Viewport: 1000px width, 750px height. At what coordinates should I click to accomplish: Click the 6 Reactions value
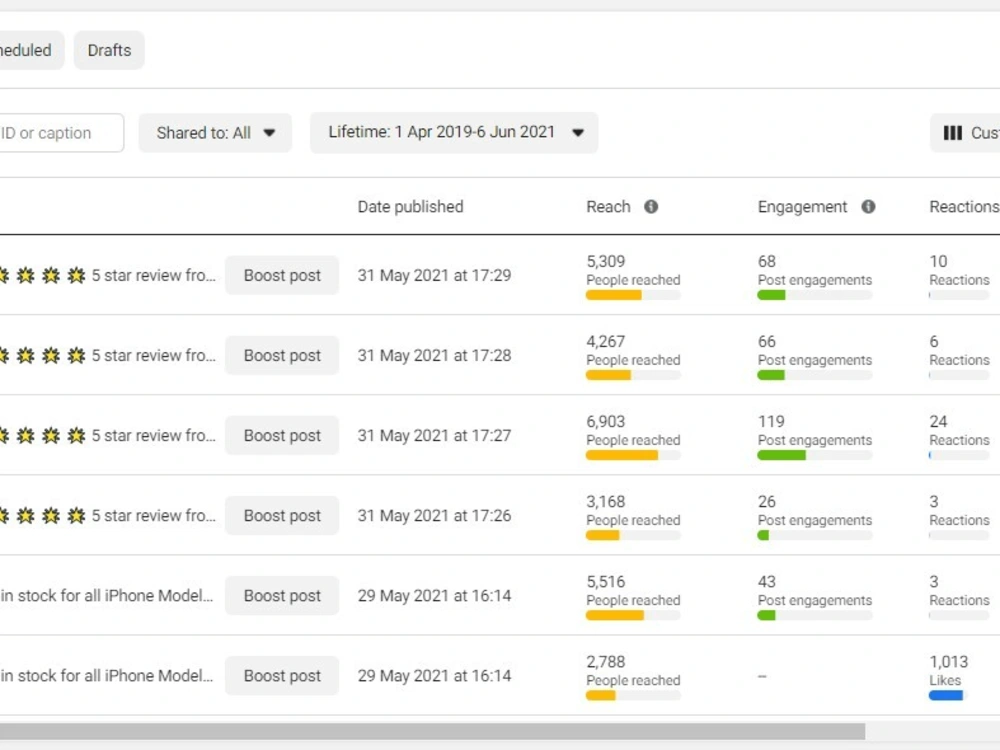point(934,342)
